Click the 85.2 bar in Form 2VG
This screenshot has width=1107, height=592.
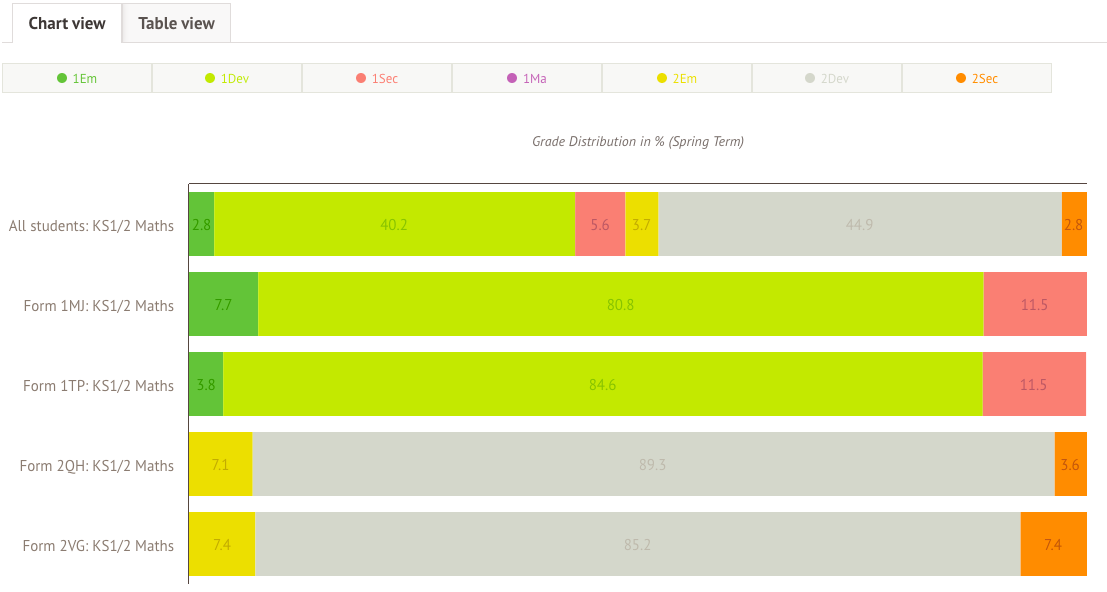[637, 544]
